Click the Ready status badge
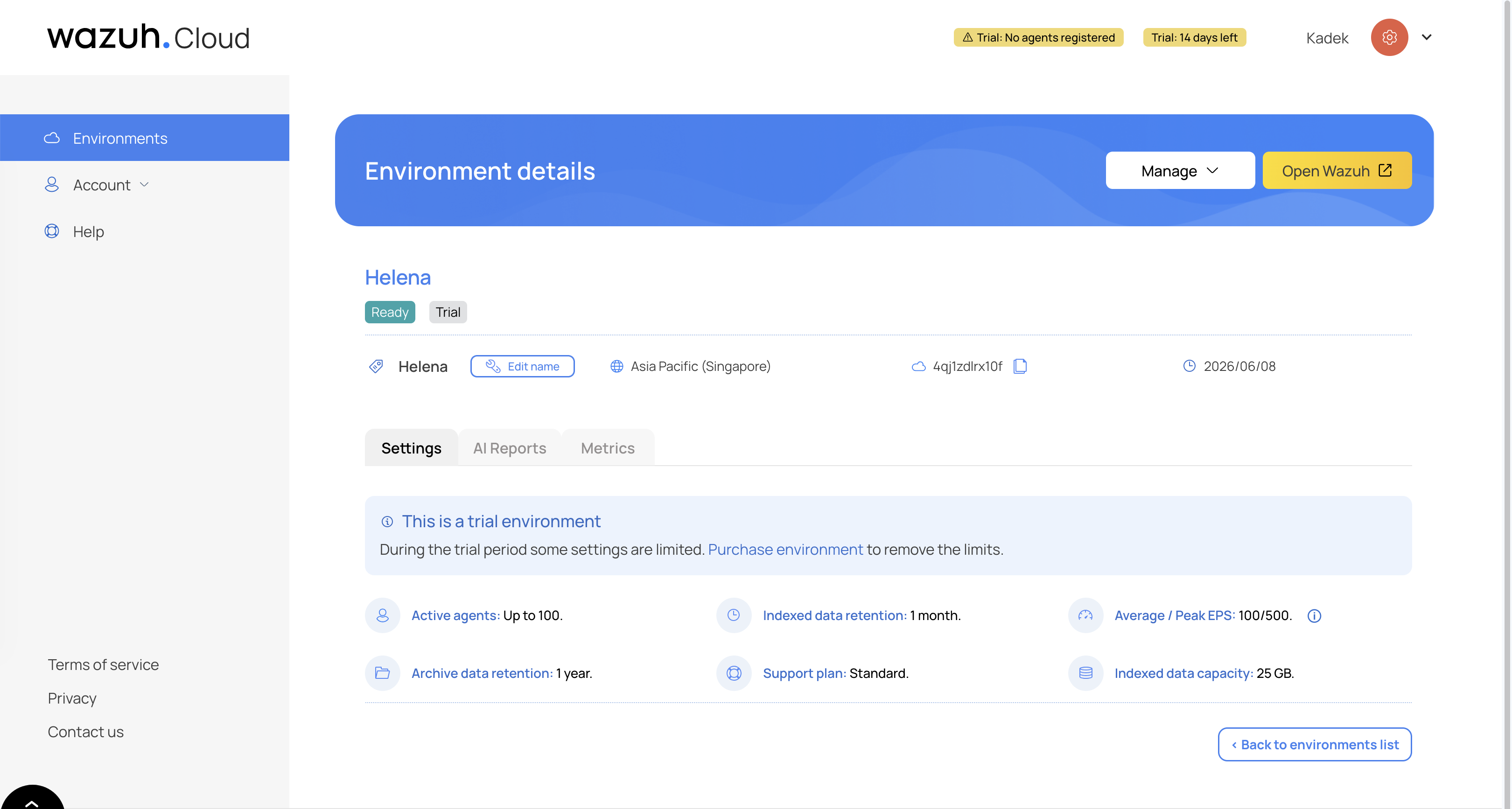1512x809 pixels. [390, 312]
